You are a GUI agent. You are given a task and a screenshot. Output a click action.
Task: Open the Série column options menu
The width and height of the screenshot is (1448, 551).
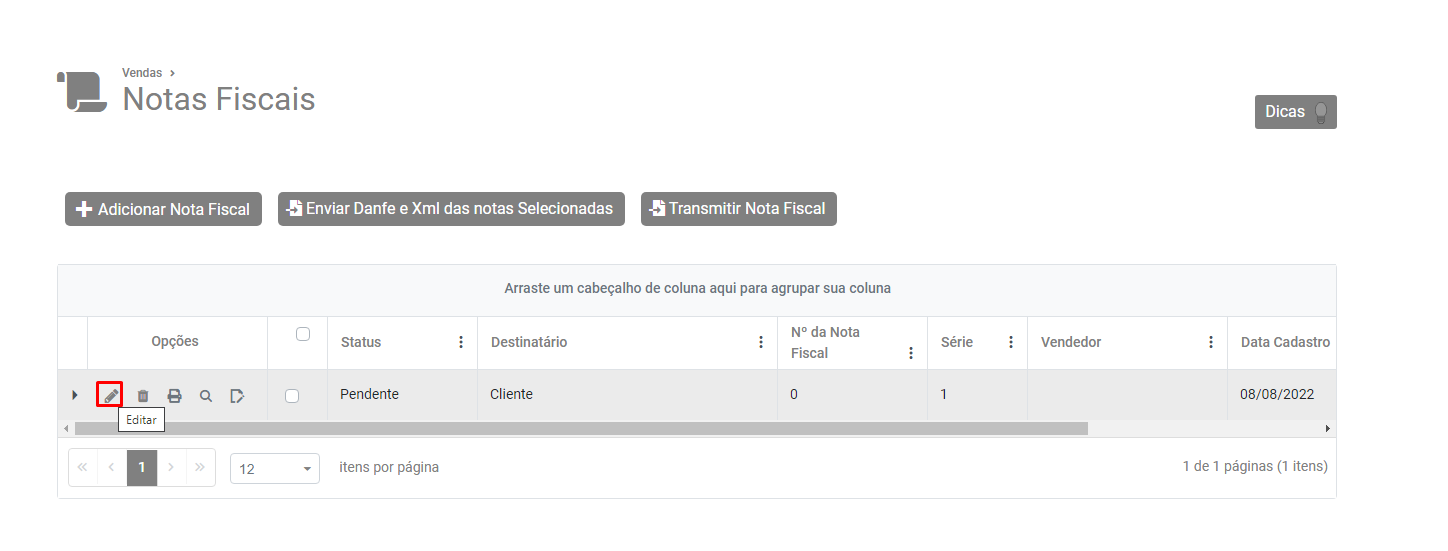coord(1011,342)
